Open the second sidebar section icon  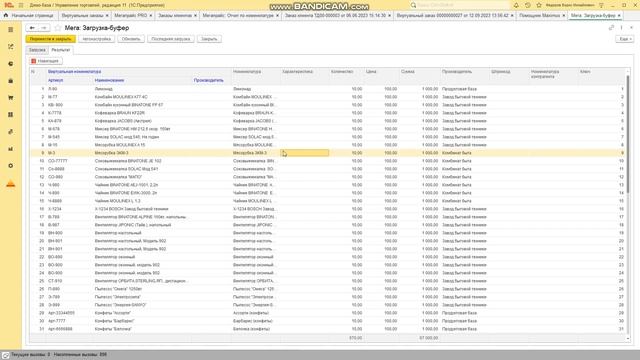(x=11, y=47)
